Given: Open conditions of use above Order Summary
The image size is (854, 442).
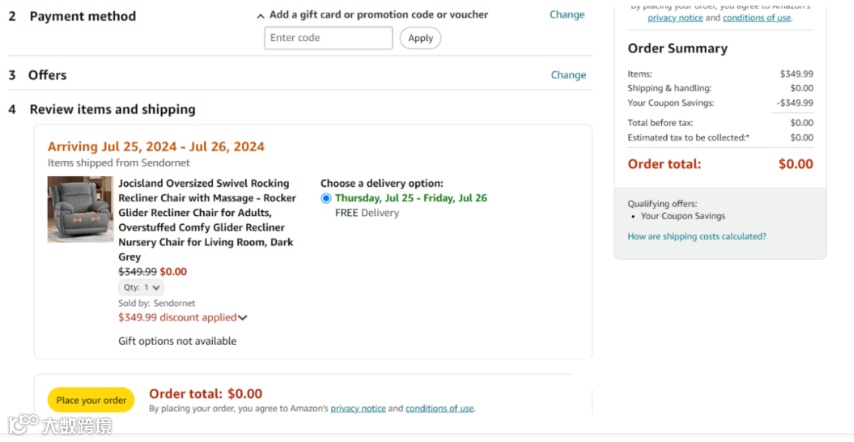Looking at the screenshot, I should pyautogui.click(x=756, y=18).
